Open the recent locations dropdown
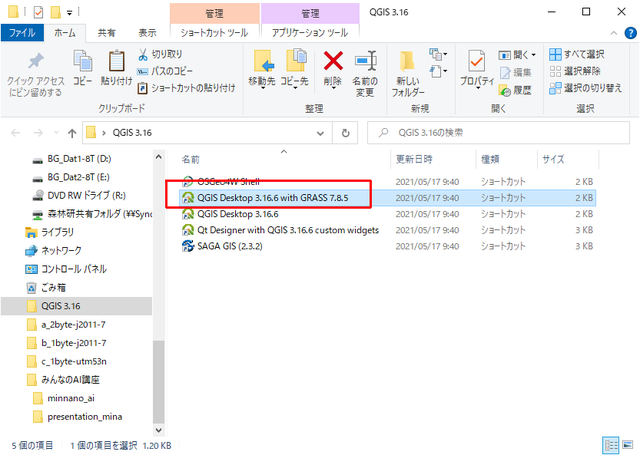This screenshot has width=640, height=455. tap(56, 133)
